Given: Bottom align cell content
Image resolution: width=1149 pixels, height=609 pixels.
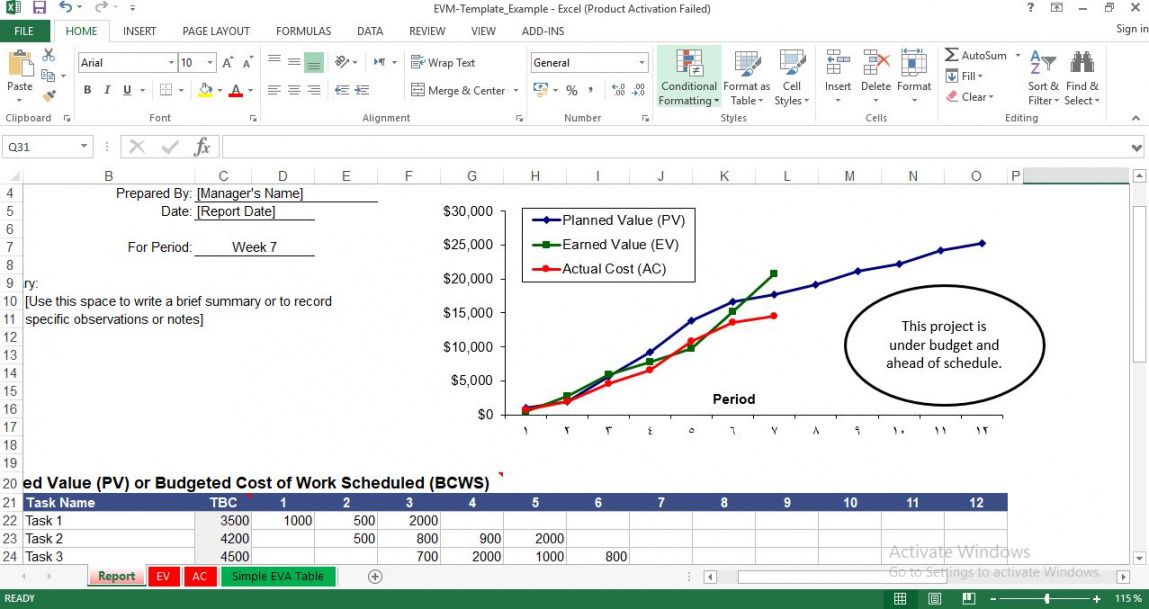Looking at the screenshot, I should pos(314,62).
